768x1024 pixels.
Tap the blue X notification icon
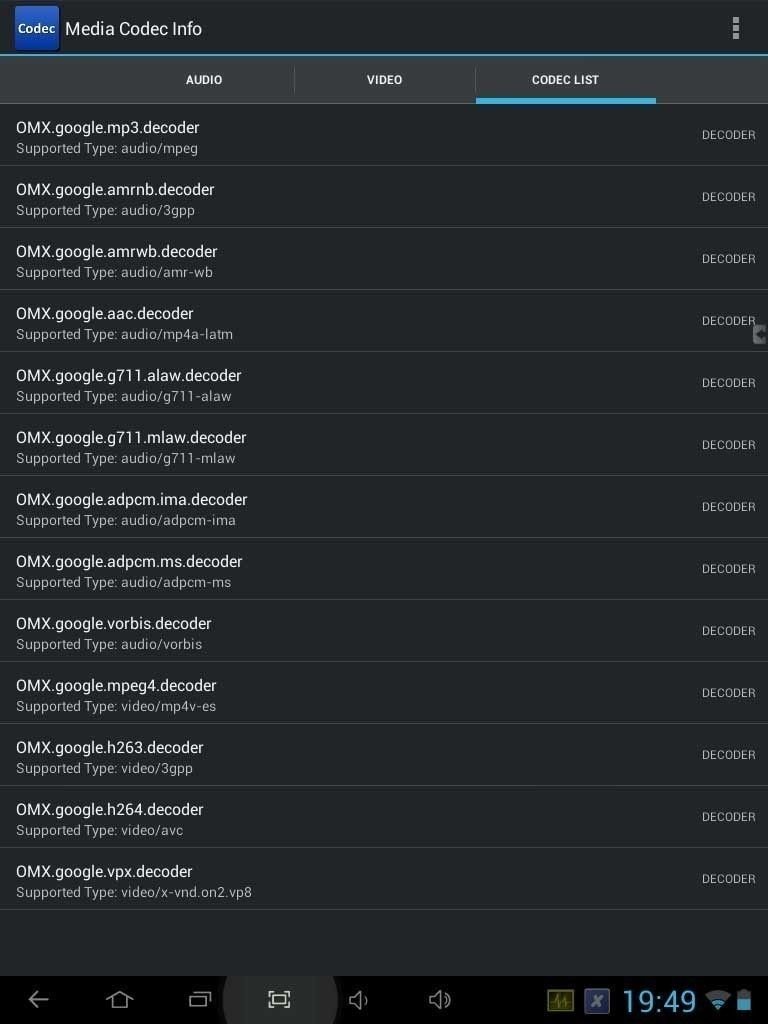597,1000
